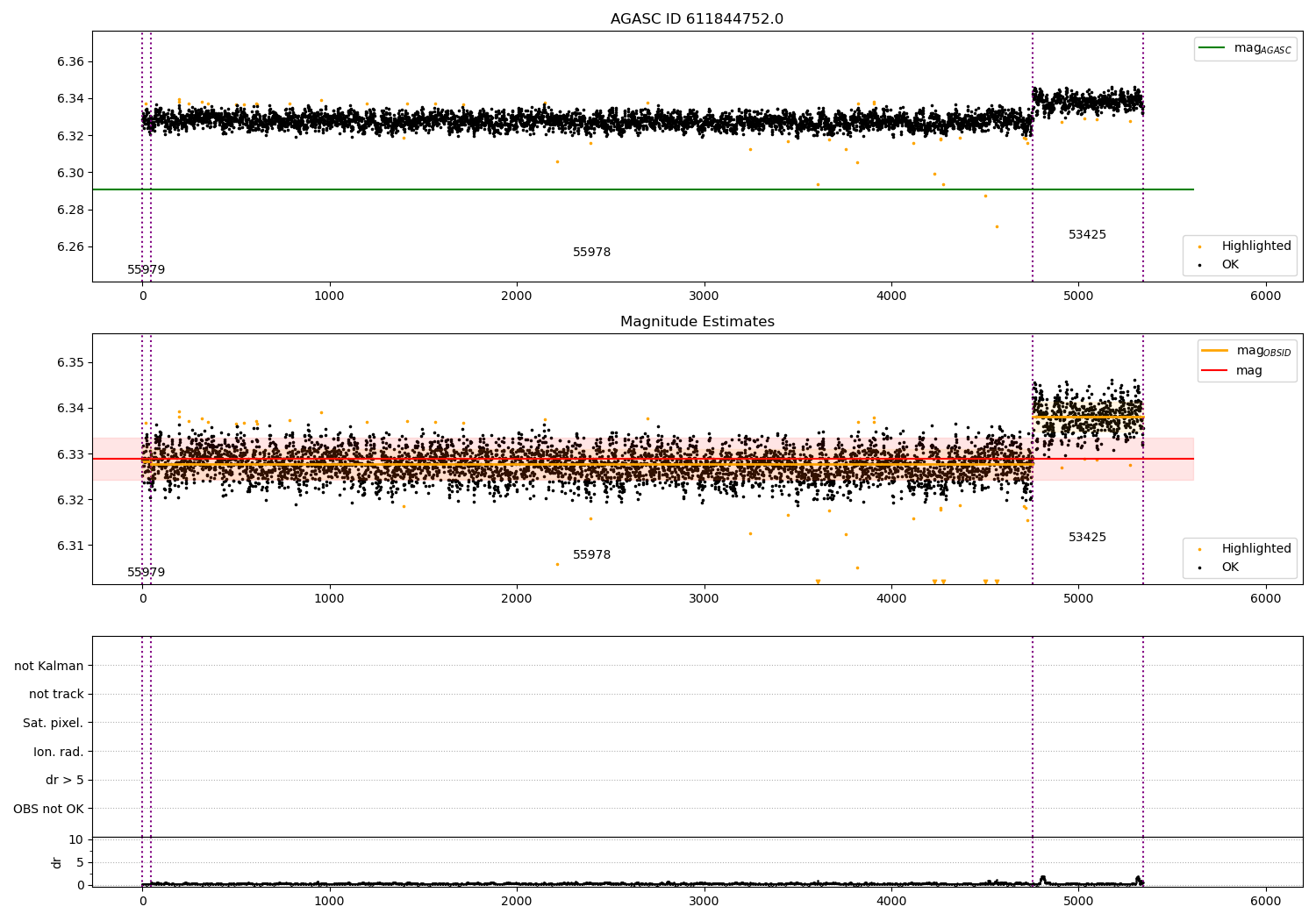The height and width of the screenshot is (921, 1316).
Task: Click the '55979' obsid label in top plot
Action: [146, 270]
